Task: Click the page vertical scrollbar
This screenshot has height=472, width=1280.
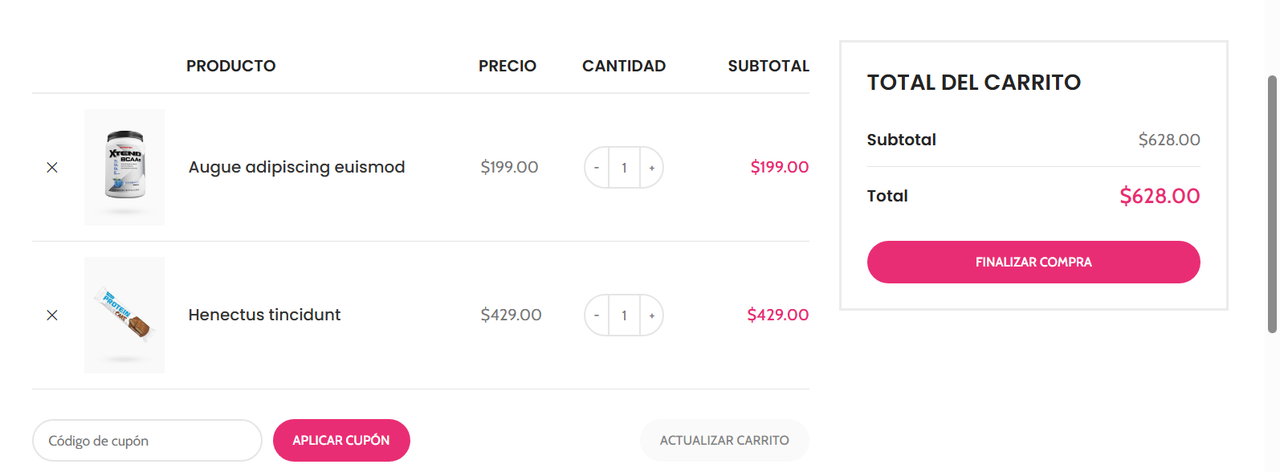Action: (x=1272, y=200)
